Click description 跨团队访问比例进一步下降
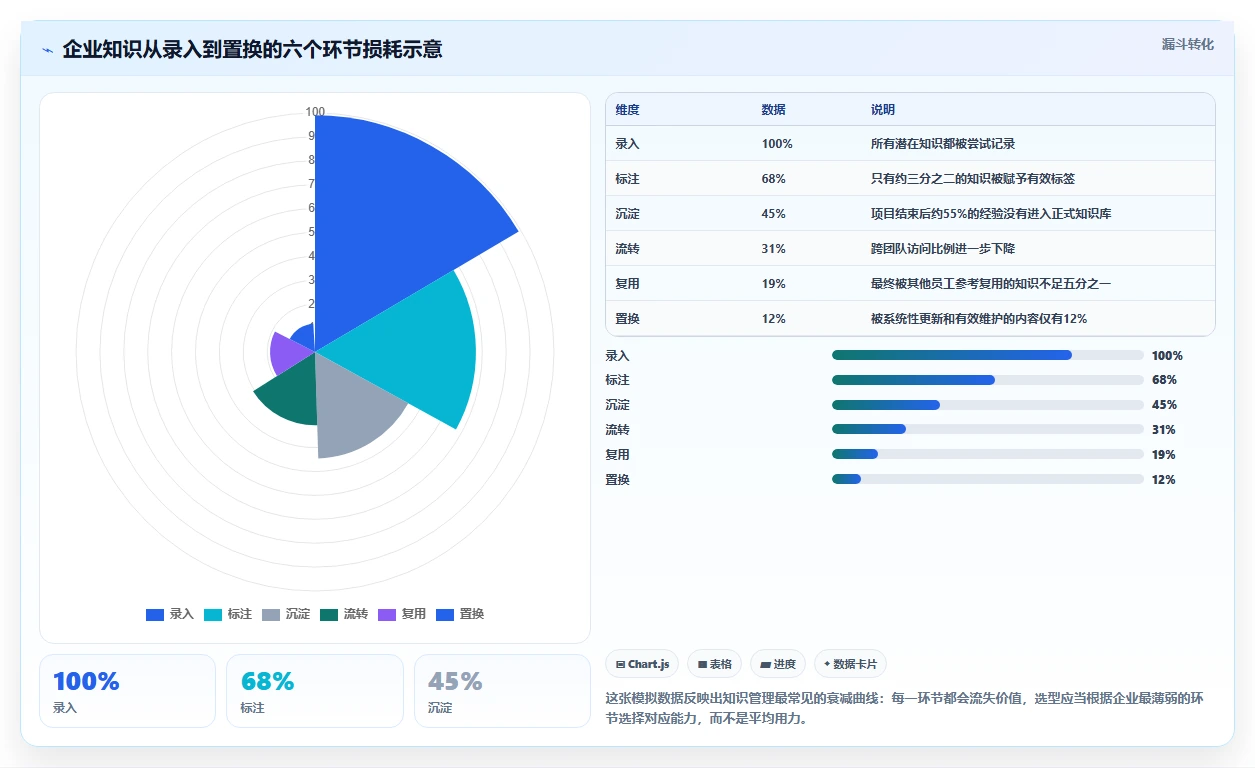Screen dimensions: 1255x768 943,249
